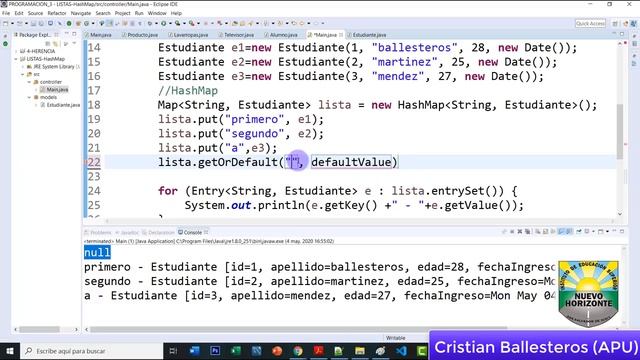Open the Search menu

coord(103,13)
